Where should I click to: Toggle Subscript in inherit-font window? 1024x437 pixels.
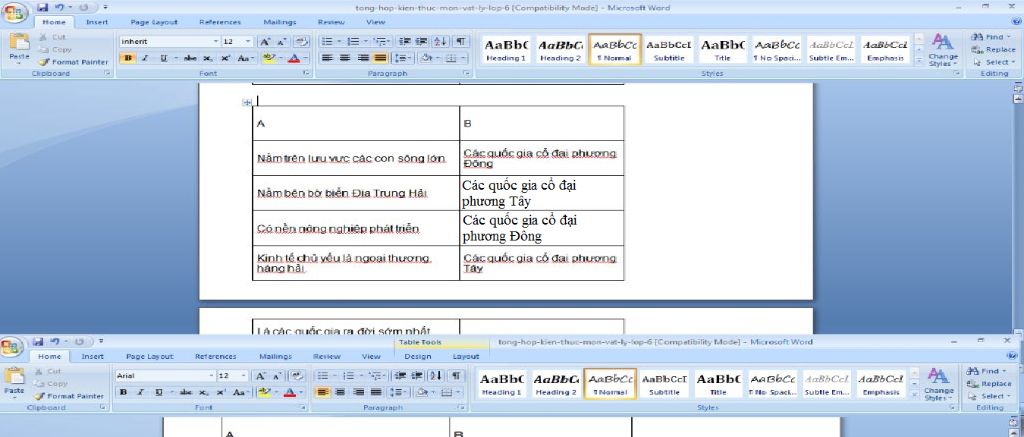210,58
